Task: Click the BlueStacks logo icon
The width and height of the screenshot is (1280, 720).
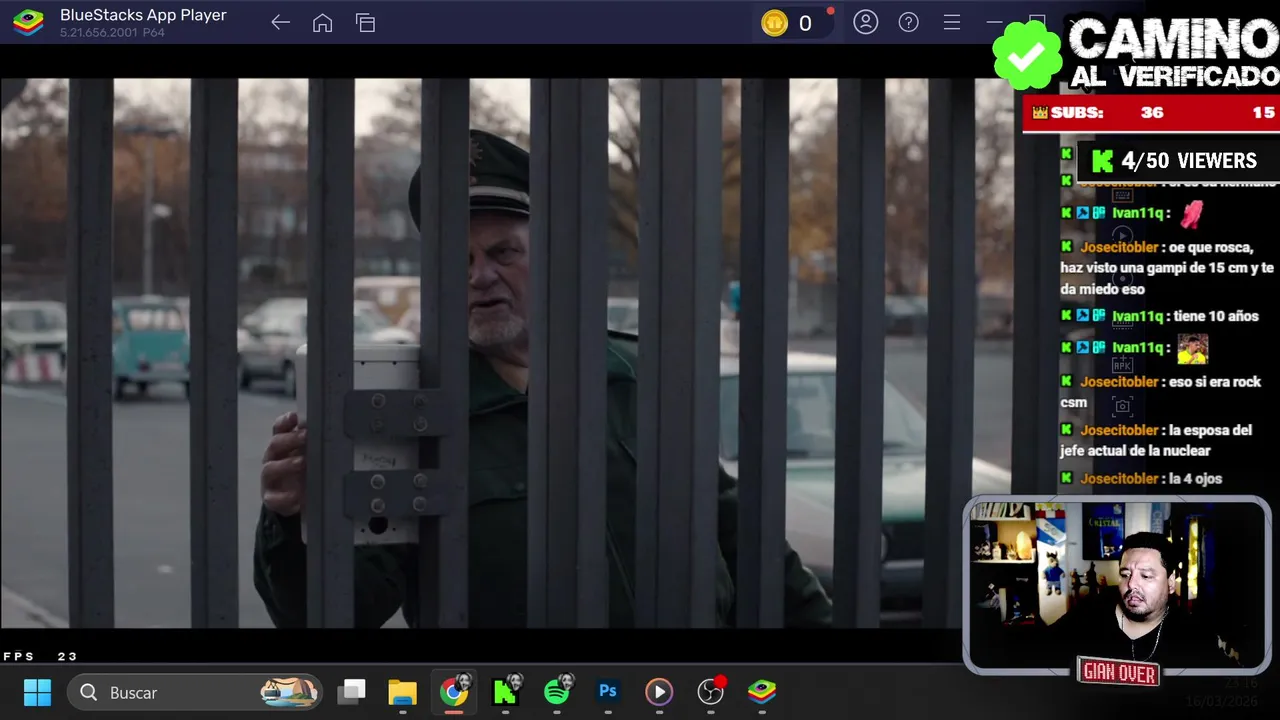Action: point(28,22)
